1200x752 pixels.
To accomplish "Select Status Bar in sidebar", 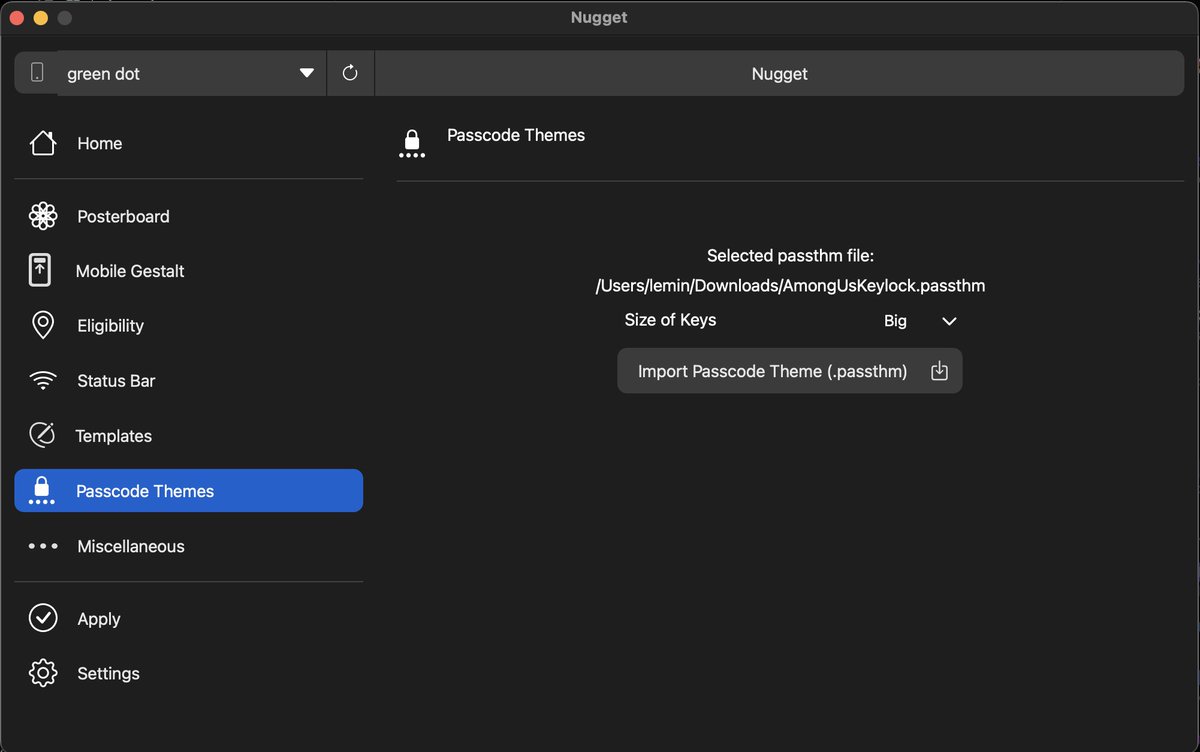I will coord(189,381).
